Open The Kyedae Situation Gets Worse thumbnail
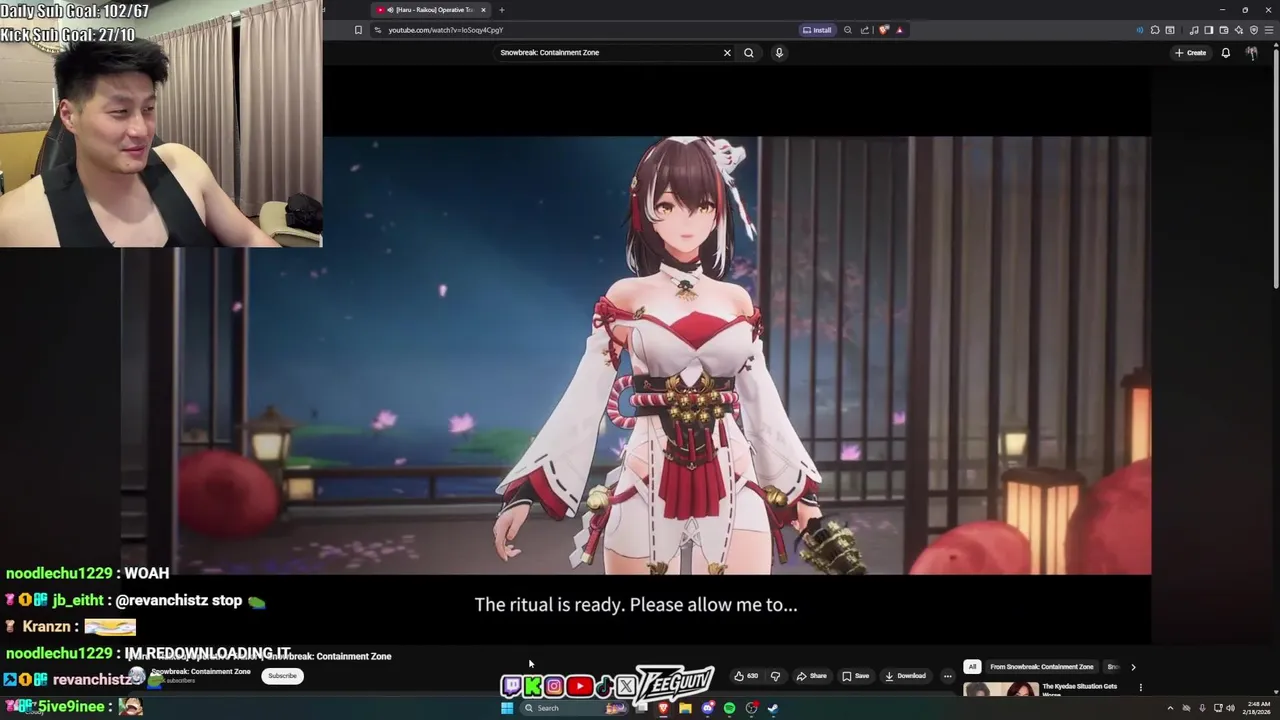 1001,689
